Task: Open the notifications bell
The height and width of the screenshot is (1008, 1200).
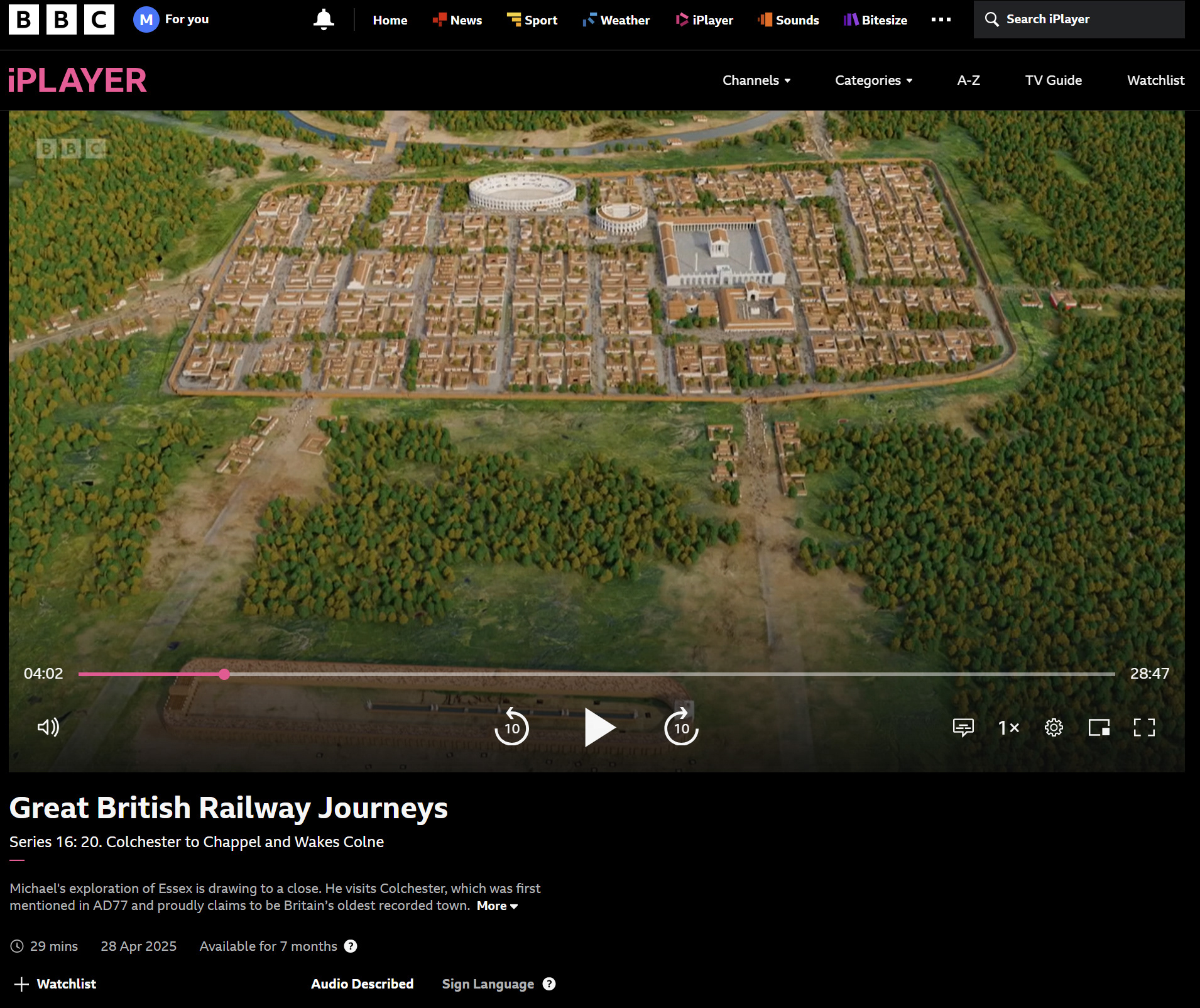Action: 324,19
